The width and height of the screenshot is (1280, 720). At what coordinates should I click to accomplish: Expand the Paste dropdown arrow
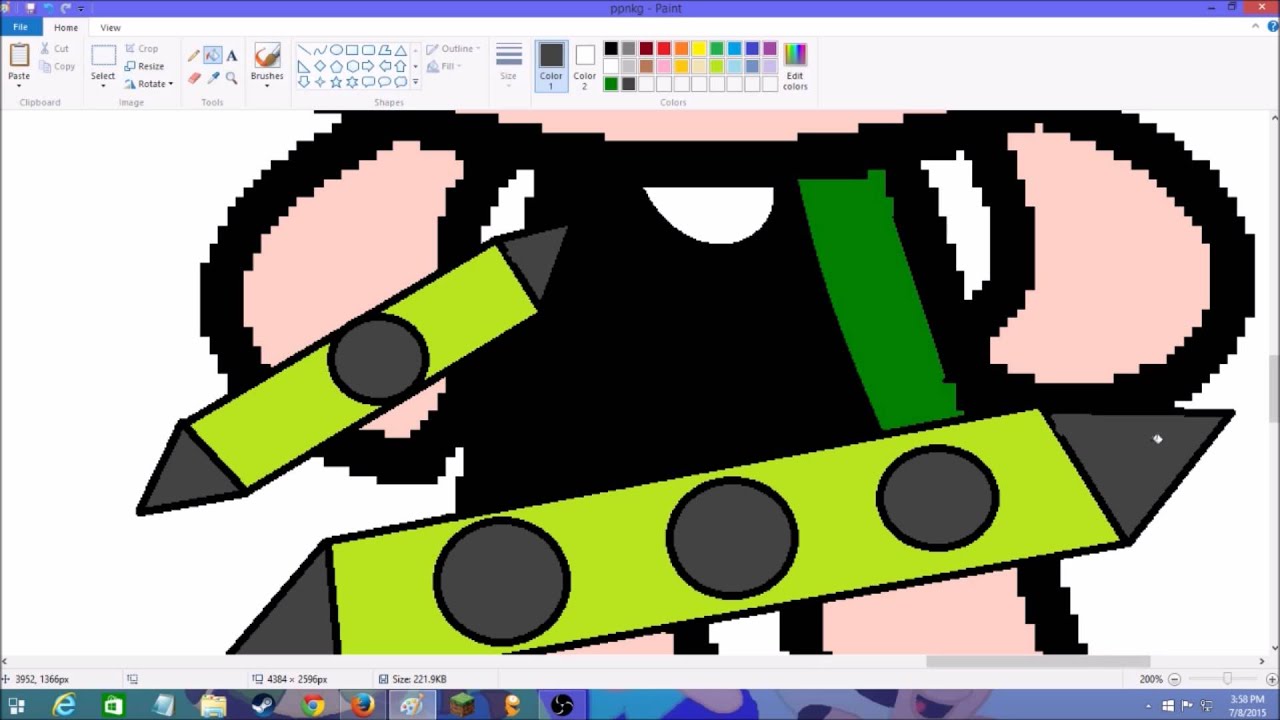pos(19,86)
